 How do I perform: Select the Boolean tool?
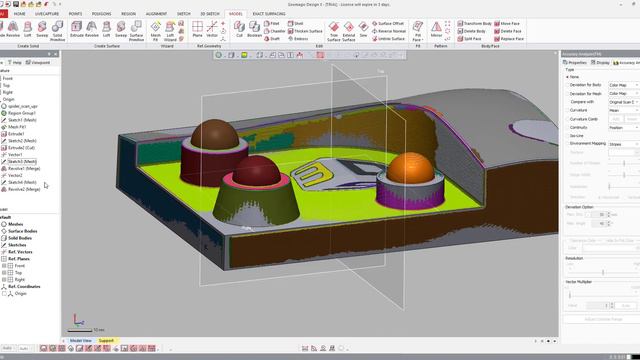pyautogui.click(x=254, y=29)
